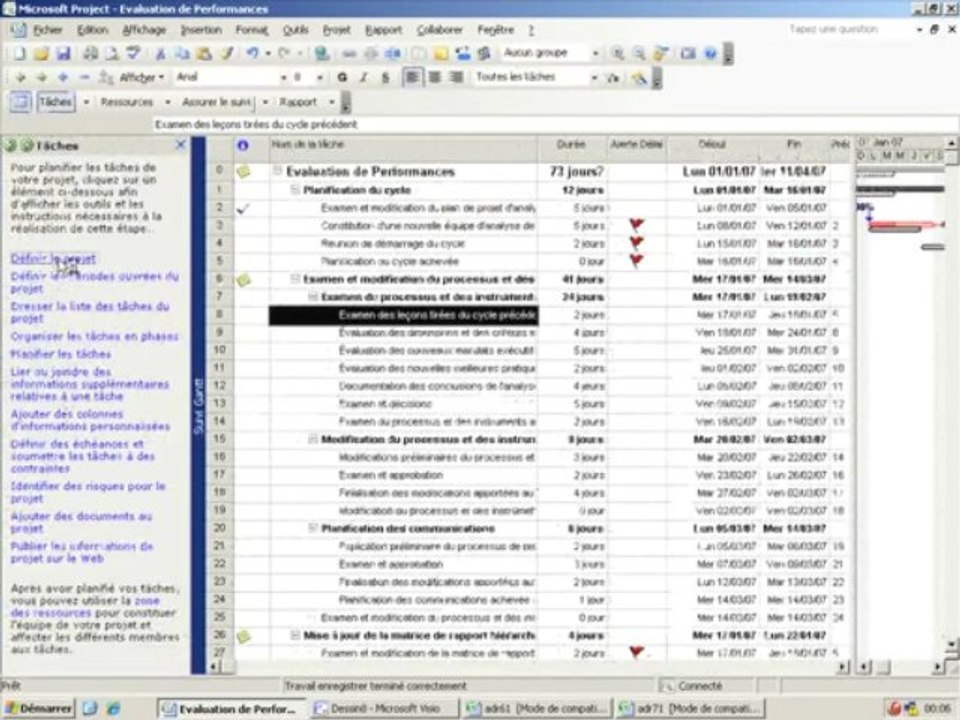Toggle Italic (I) formatting

tap(364, 77)
